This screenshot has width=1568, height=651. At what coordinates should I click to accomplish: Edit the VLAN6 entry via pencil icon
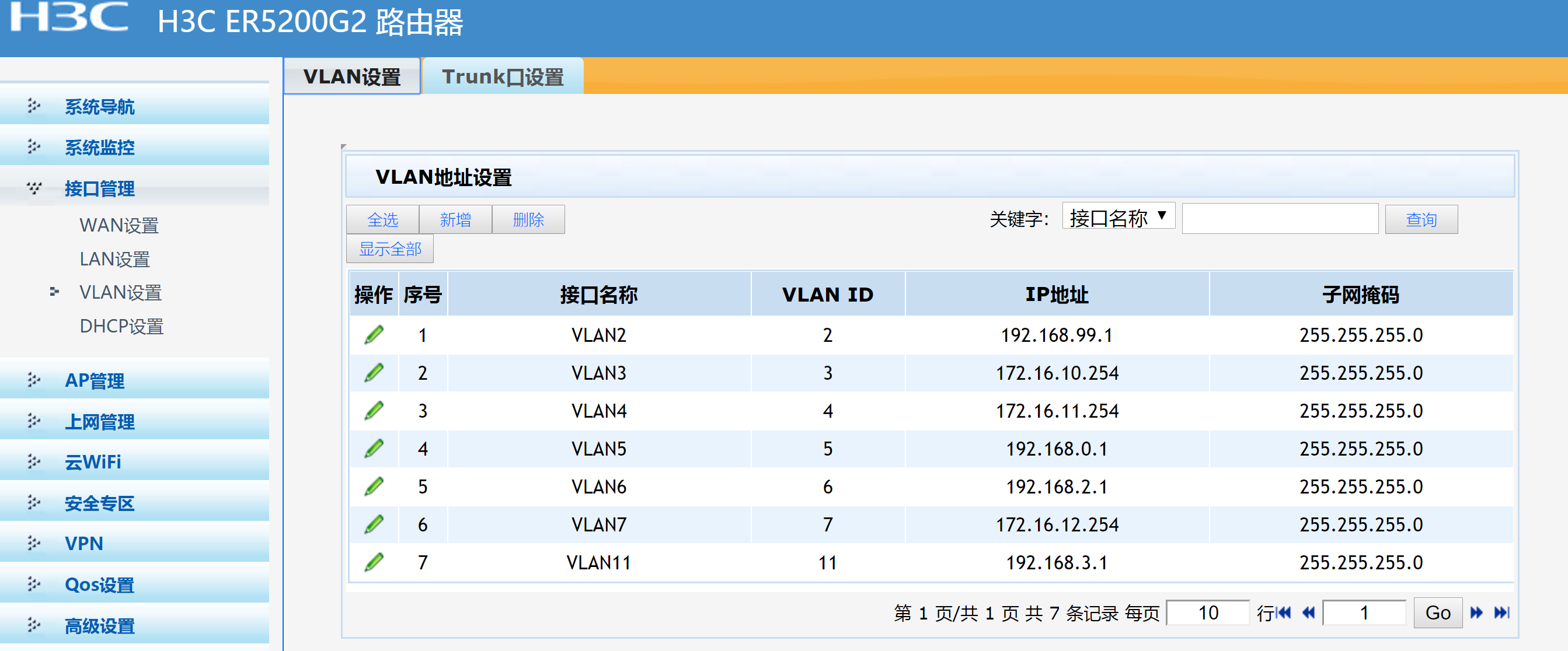point(374,486)
